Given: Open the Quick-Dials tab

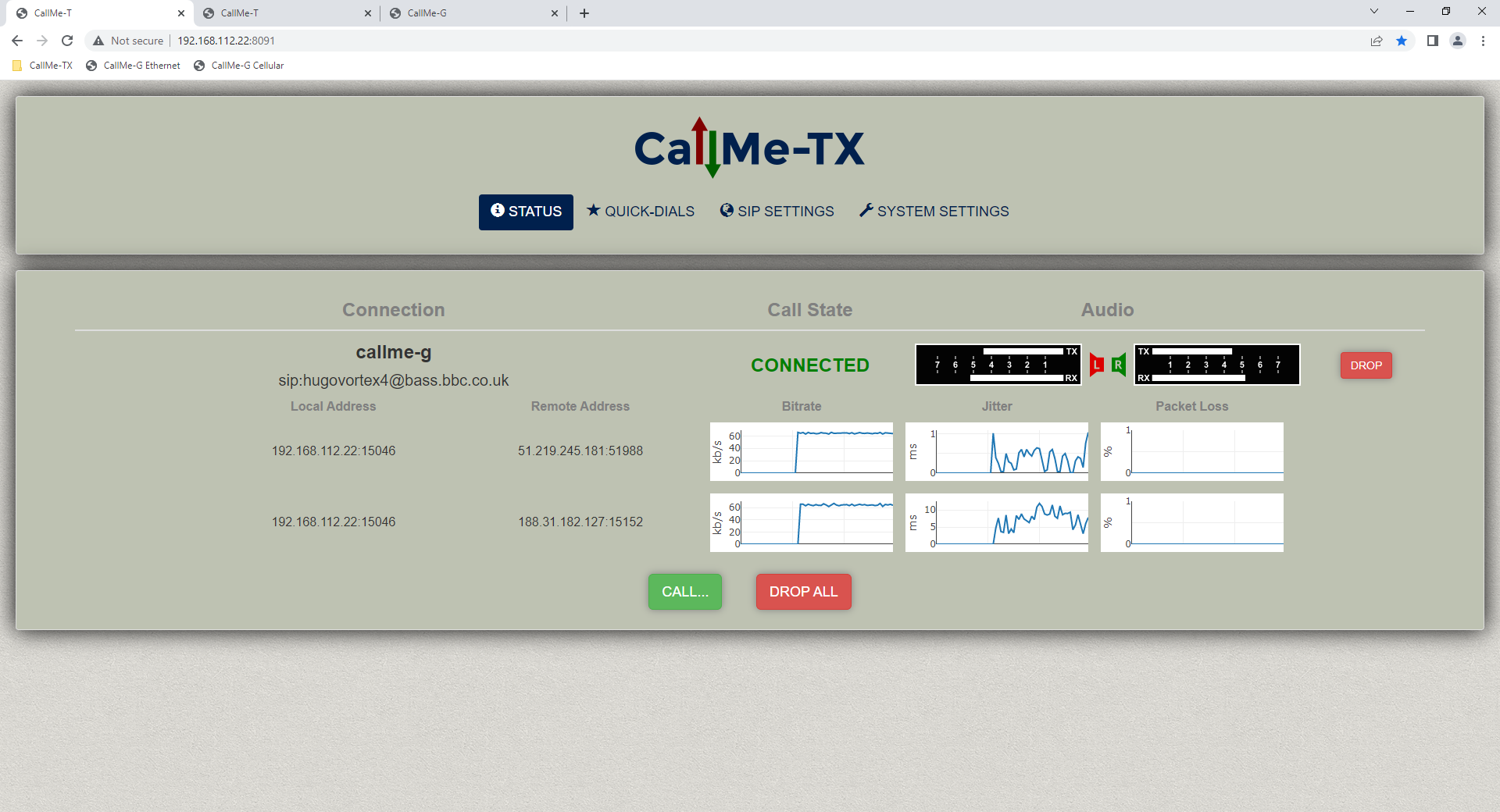Looking at the screenshot, I should pyautogui.click(x=641, y=212).
